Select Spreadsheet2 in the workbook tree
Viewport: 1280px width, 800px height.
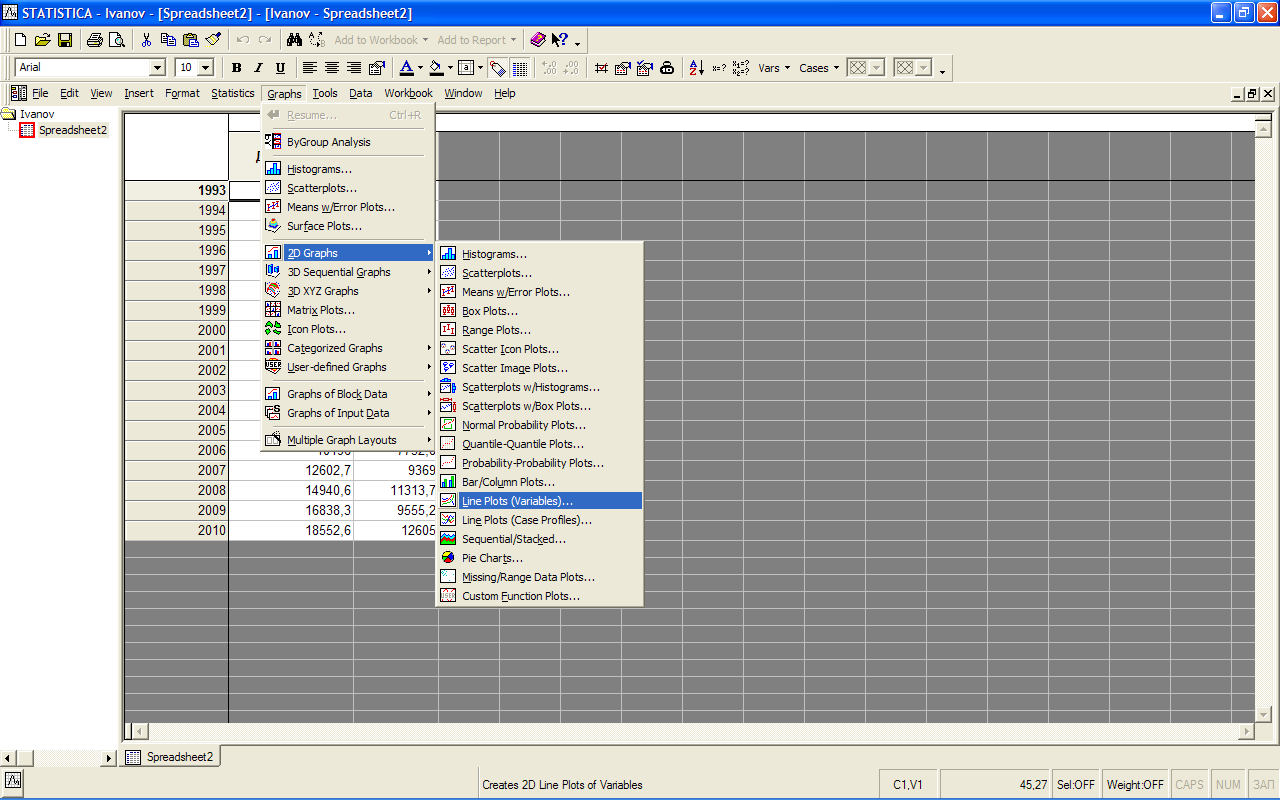(72, 130)
